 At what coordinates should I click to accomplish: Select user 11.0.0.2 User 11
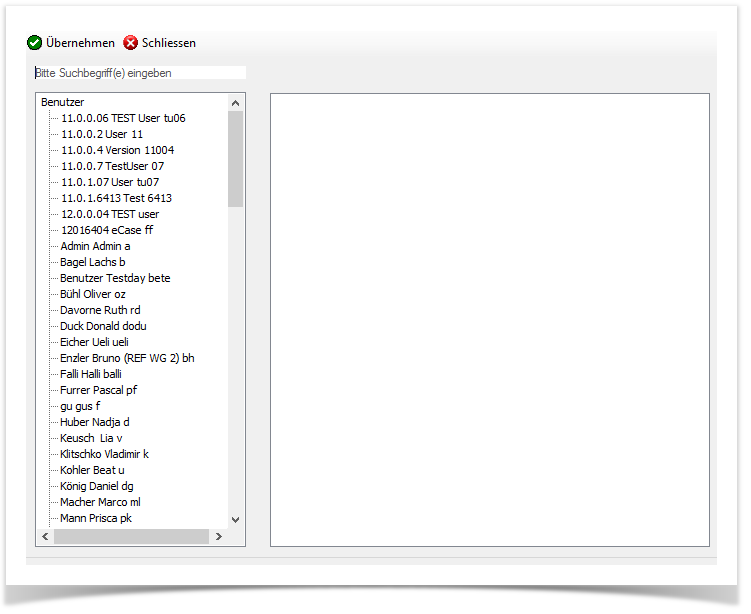(x=102, y=134)
